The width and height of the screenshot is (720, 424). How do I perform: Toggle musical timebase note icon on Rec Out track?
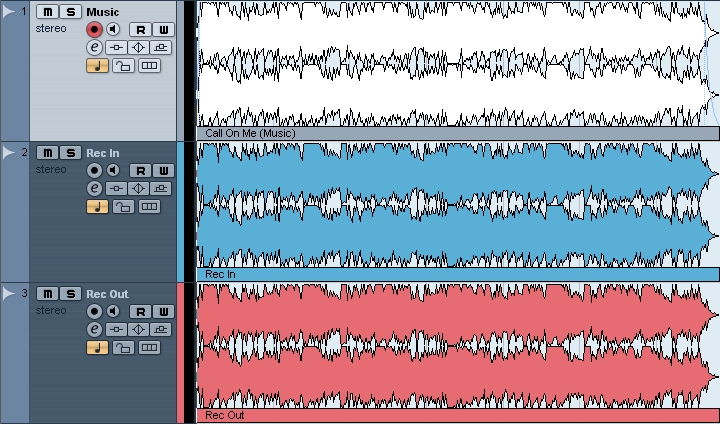coord(97,348)
